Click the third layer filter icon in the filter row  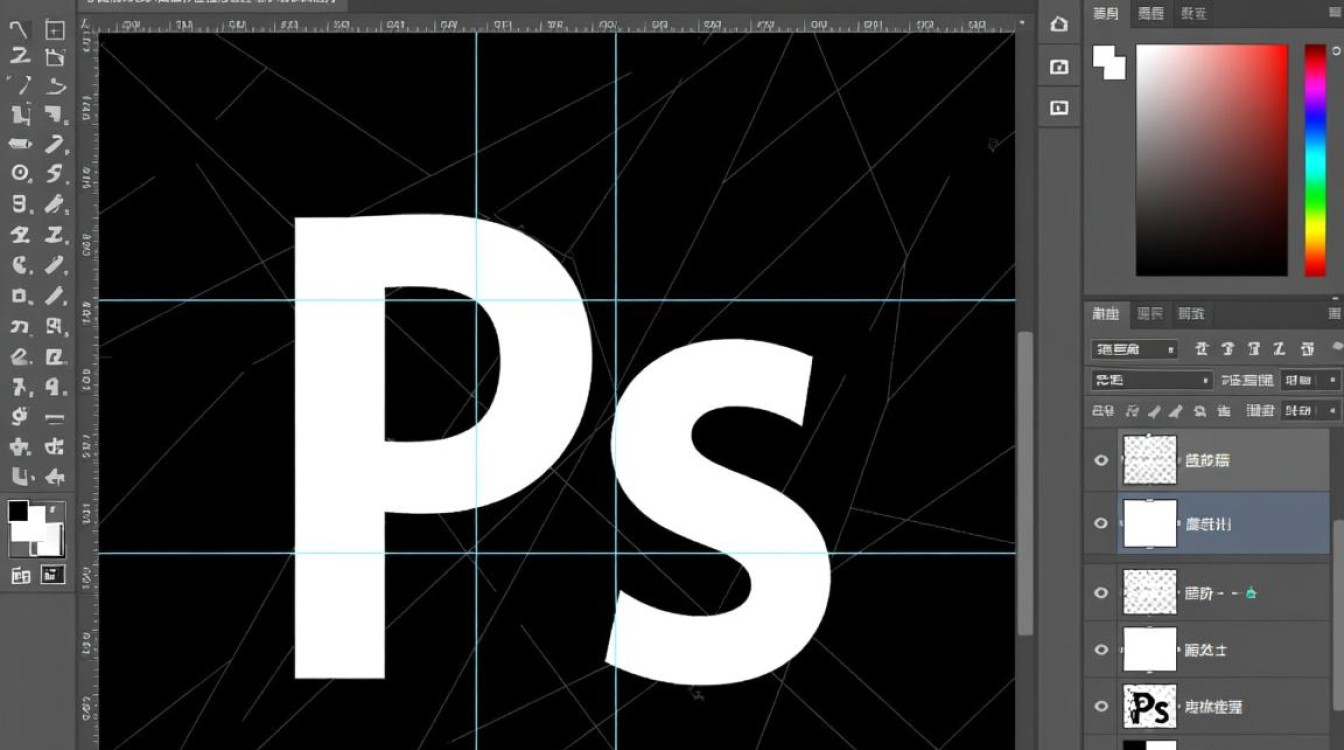coord(1254,350)
